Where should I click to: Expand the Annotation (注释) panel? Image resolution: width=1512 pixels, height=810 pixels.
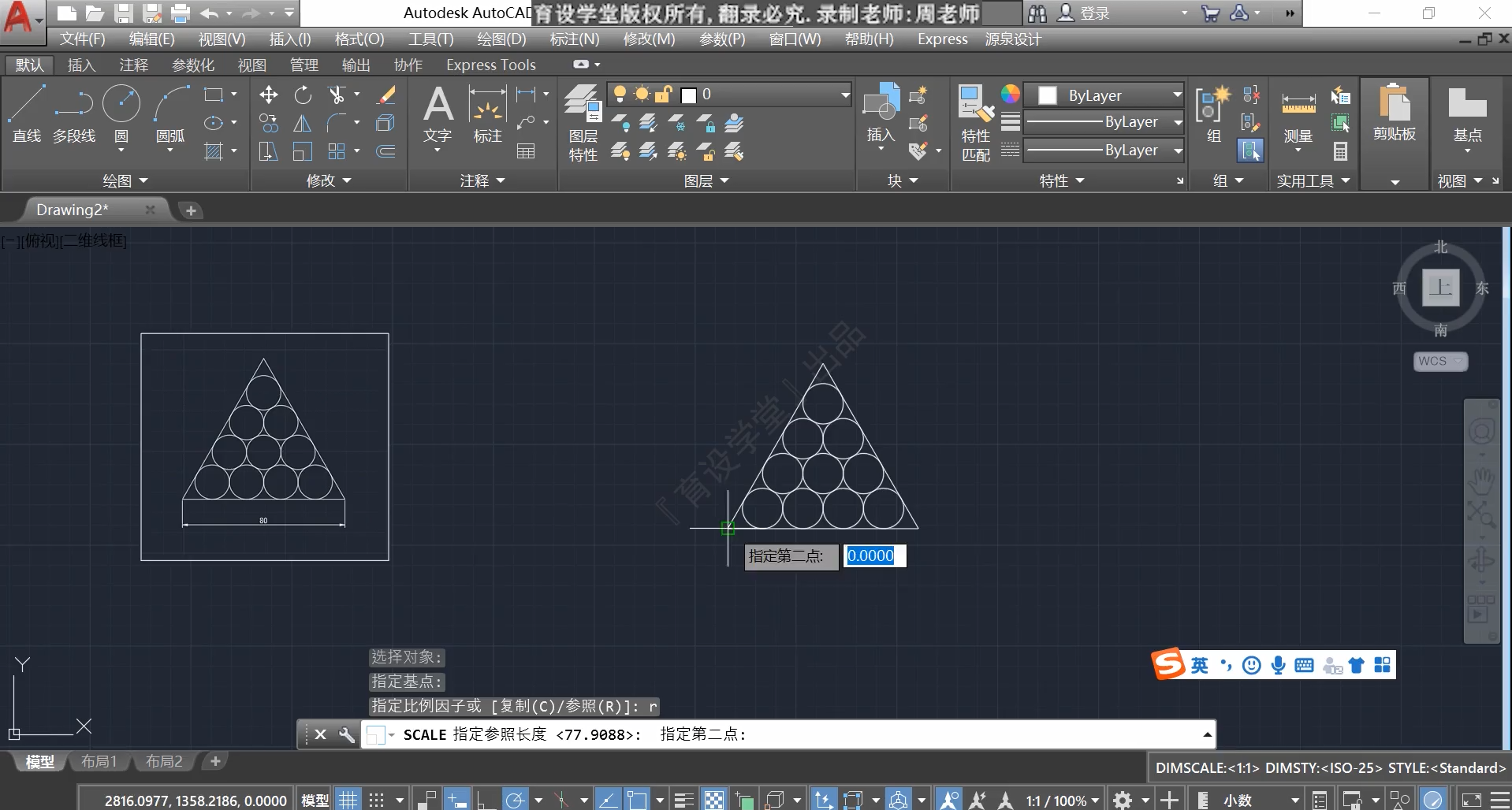click(482, 180)
